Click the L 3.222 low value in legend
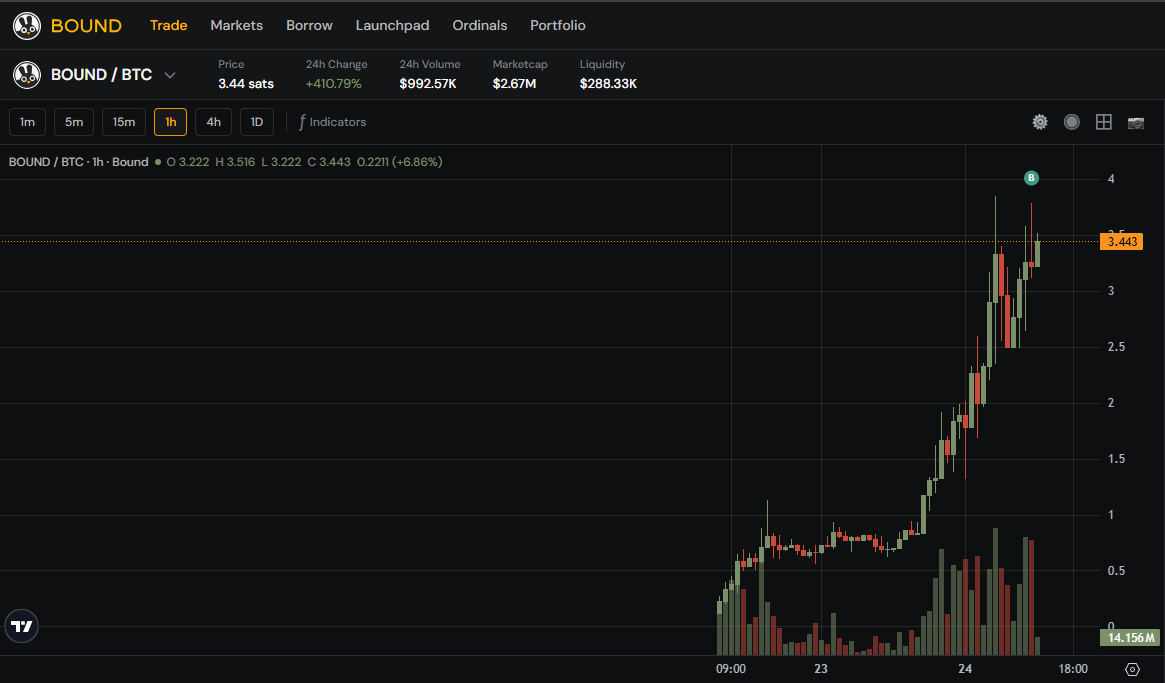 tap(281, 162)
